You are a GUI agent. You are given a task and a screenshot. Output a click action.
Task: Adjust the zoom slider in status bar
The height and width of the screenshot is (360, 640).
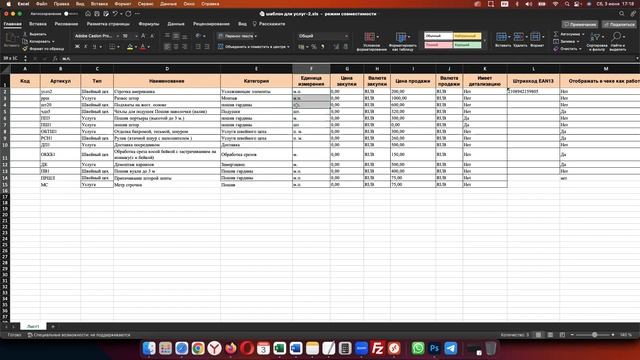595,335
